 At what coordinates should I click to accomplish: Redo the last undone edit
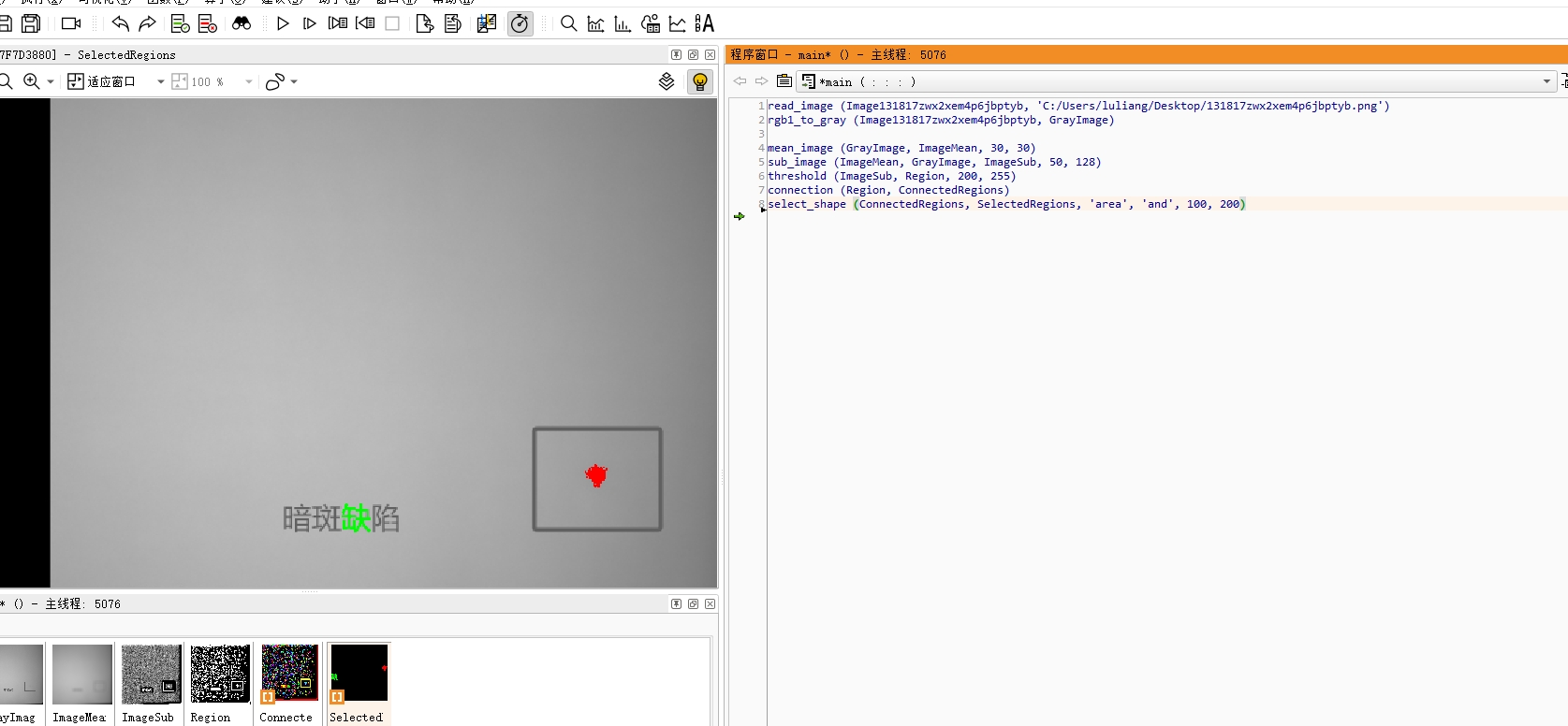[x=147, y=23]
